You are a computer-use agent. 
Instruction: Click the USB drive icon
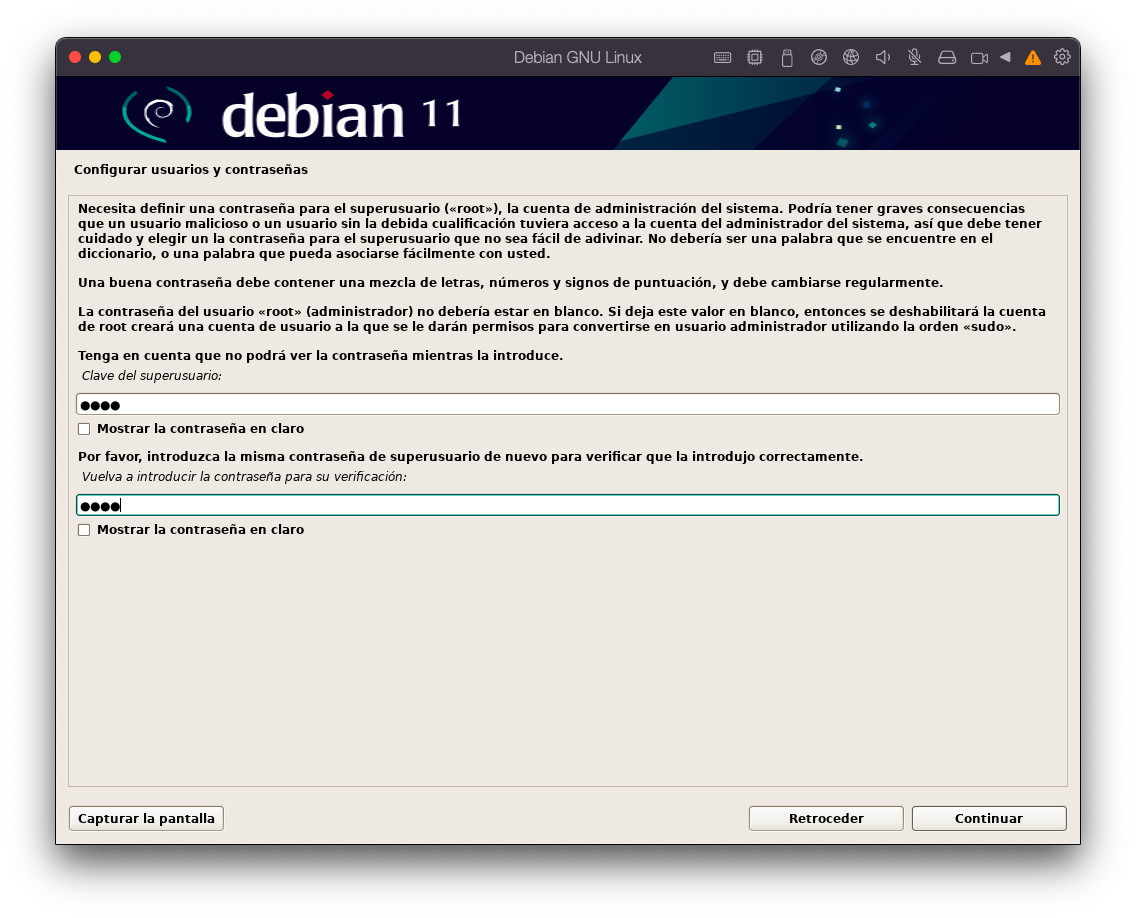786,57
